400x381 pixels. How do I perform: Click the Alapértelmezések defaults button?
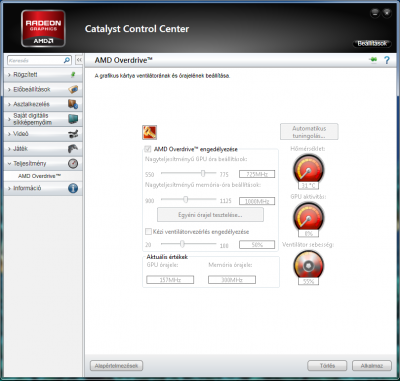(116, 366)
